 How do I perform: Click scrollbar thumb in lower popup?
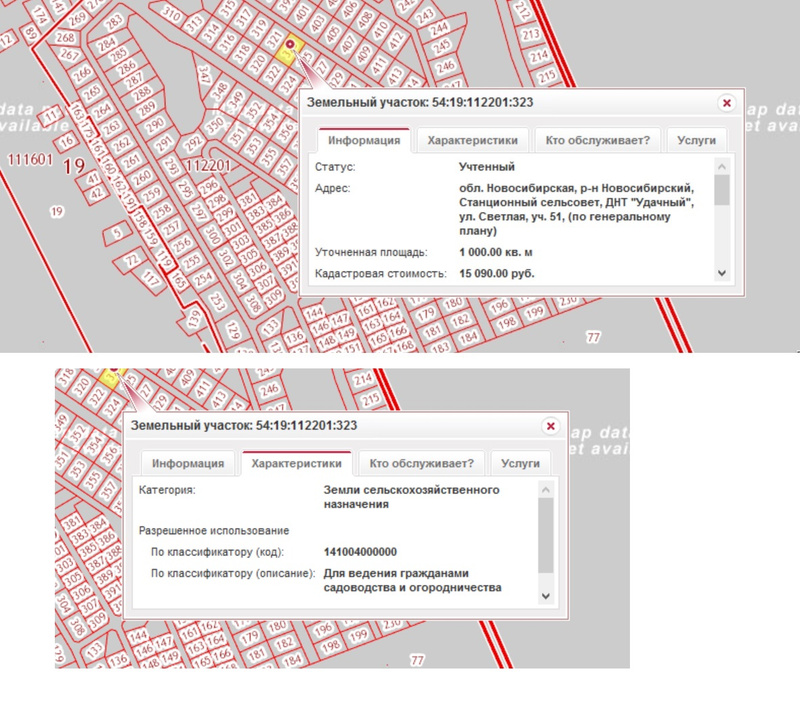pos(545,535)
